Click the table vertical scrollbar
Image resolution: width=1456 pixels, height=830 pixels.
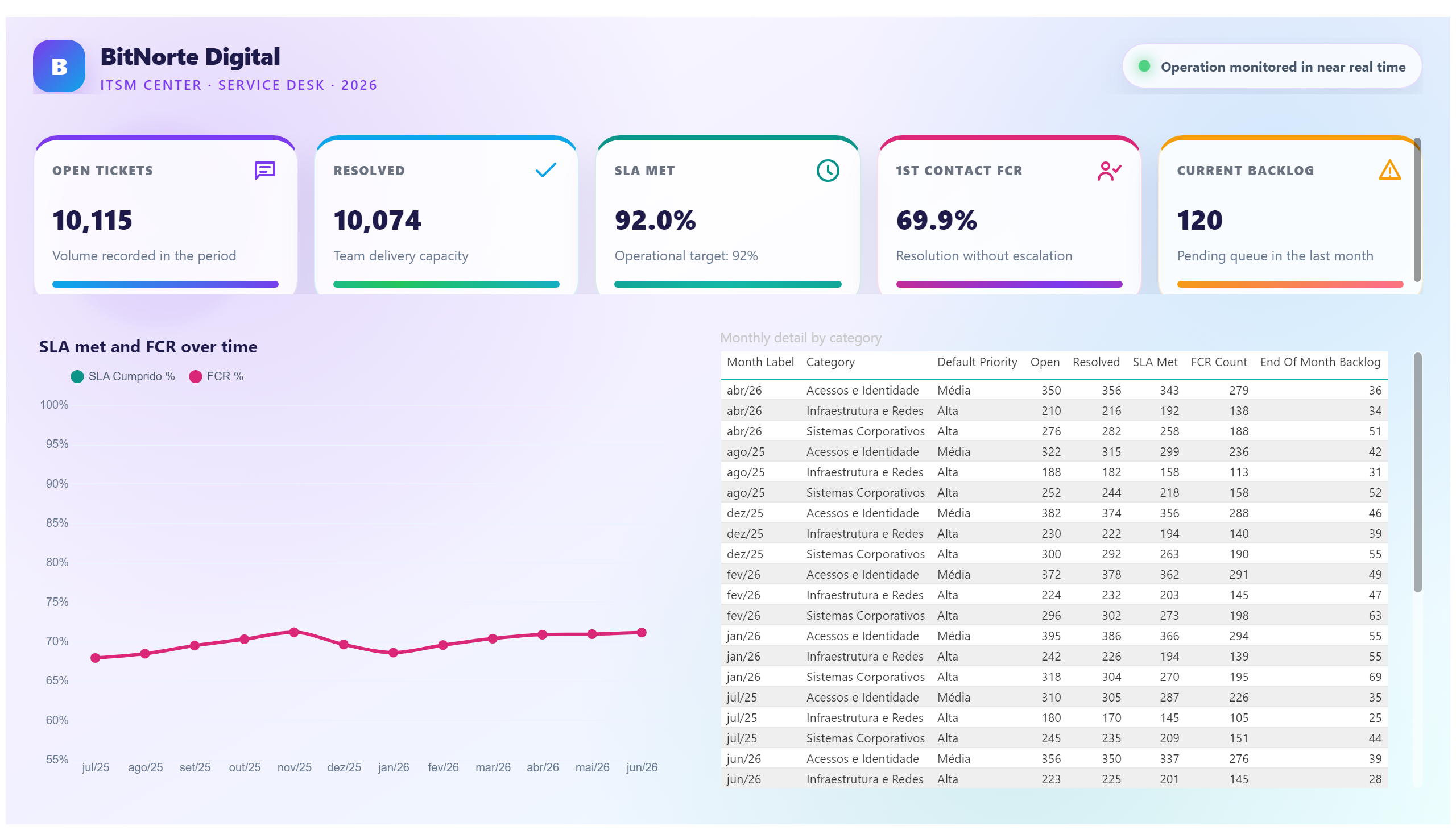pyautogui.click(x=1417, y=472)
